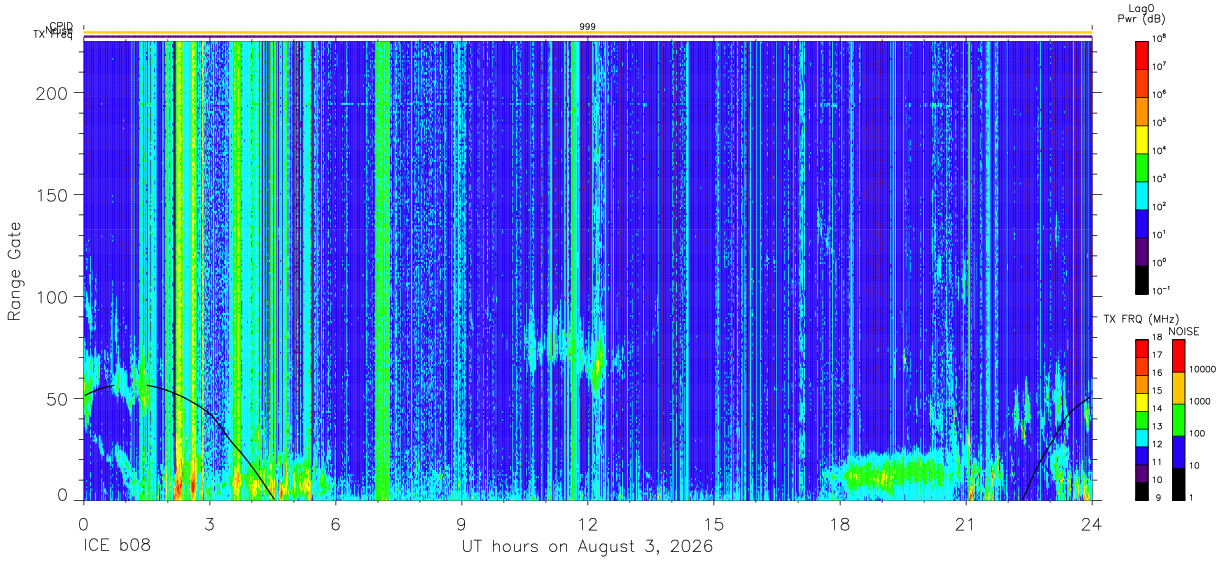Click the 'TX Freq' label at the top left
Image resolution: width=1228 pixels, height=567 pixels.
pyautogui.click(x=54, y=37)
